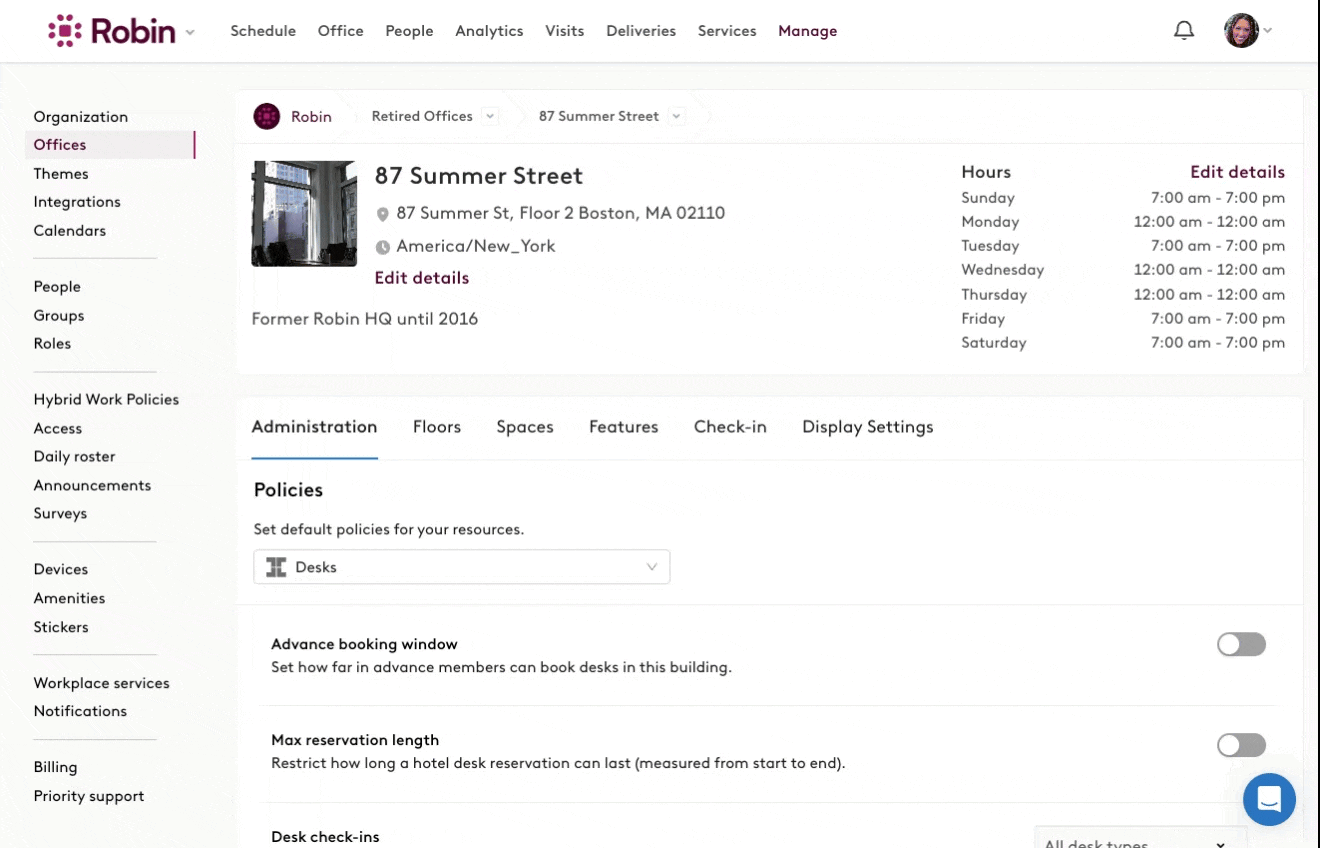Viewport: 1320px width, 848px height.
Task: Open Organization in the sidebar
Action: coord(81,117)
